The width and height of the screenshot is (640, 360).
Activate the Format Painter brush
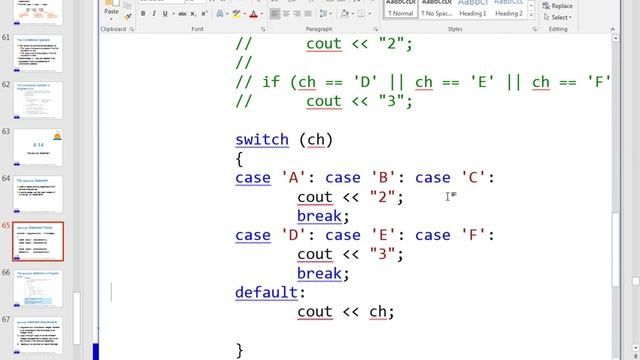point(128,16)
